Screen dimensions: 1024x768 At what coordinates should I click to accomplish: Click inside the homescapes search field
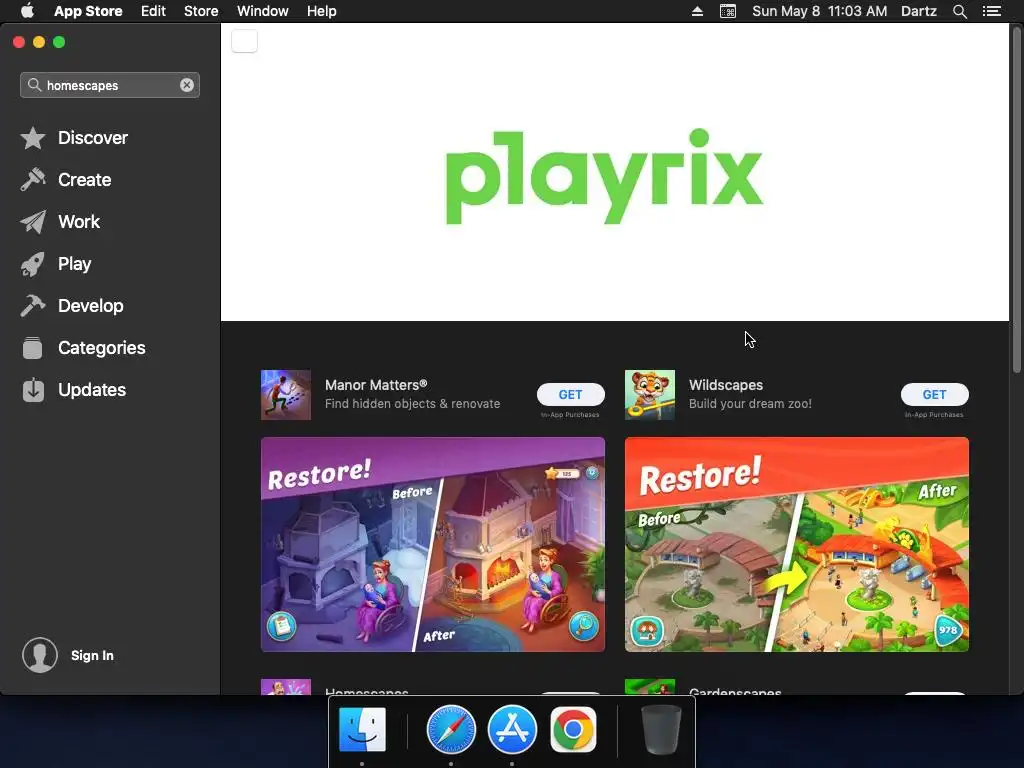pyautogui.click(x=110, y=85)
